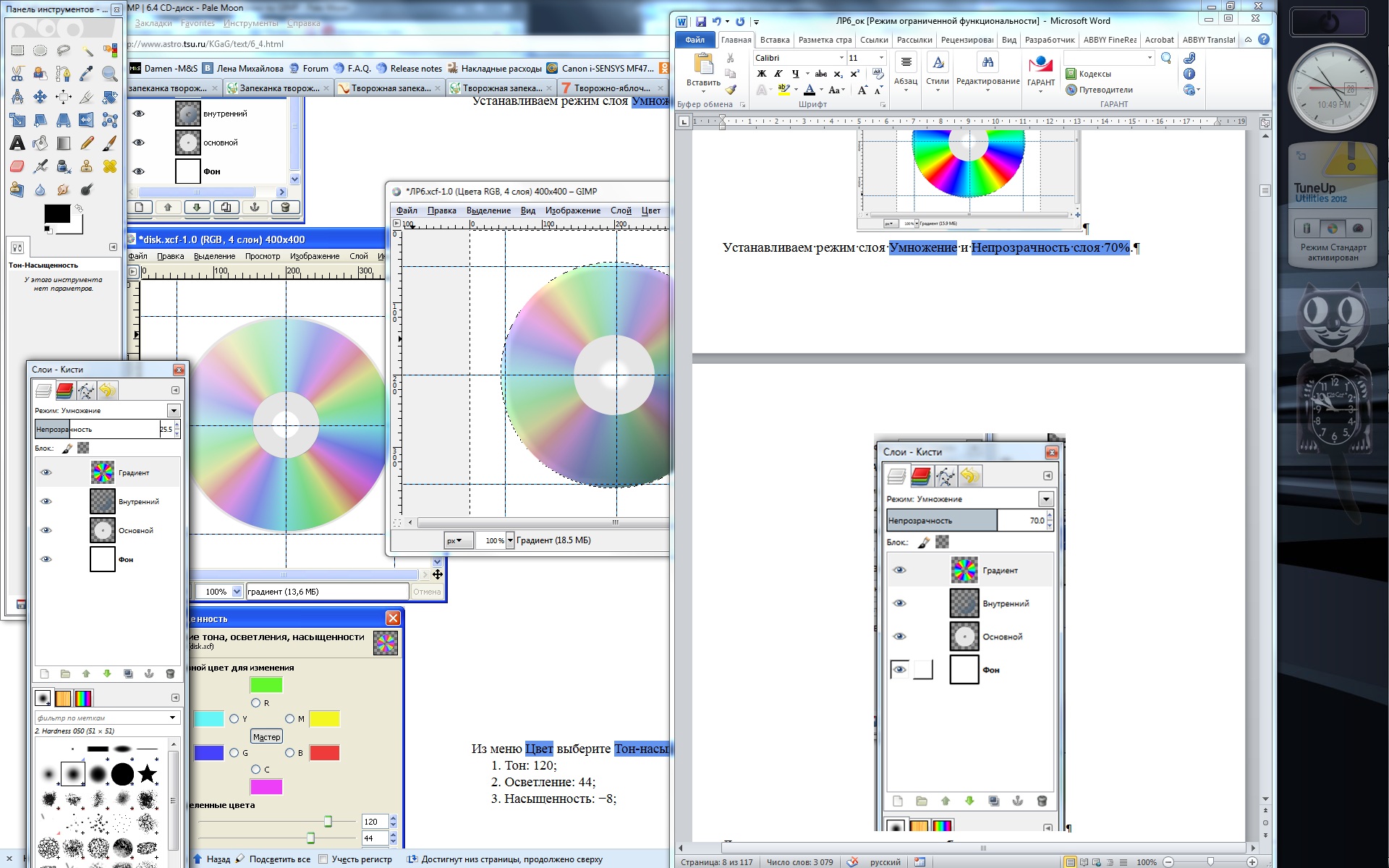Click the black foreground color swatch
The image size is (1389, 868).
(57, 213)
